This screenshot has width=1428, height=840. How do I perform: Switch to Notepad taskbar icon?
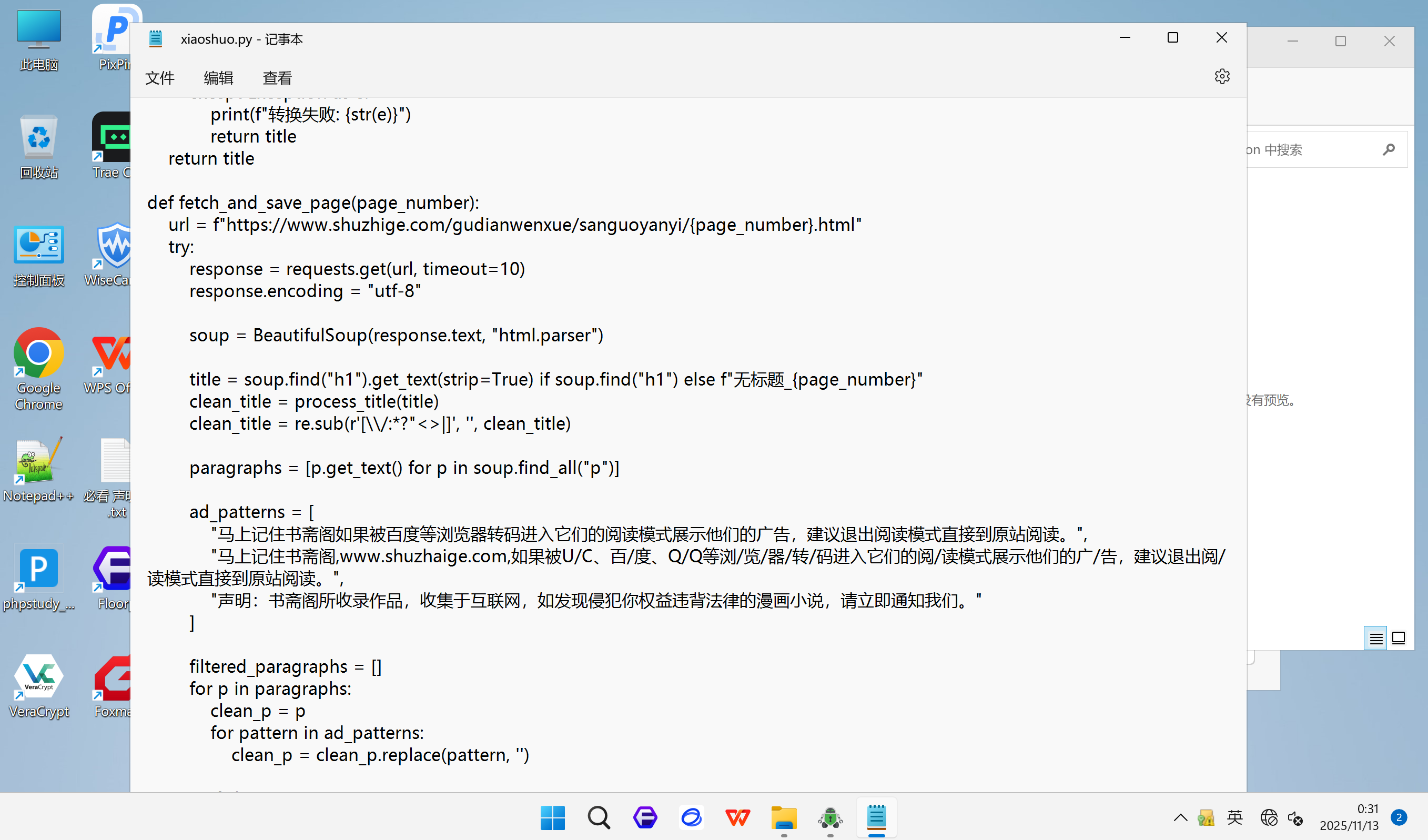pos(876,817)
